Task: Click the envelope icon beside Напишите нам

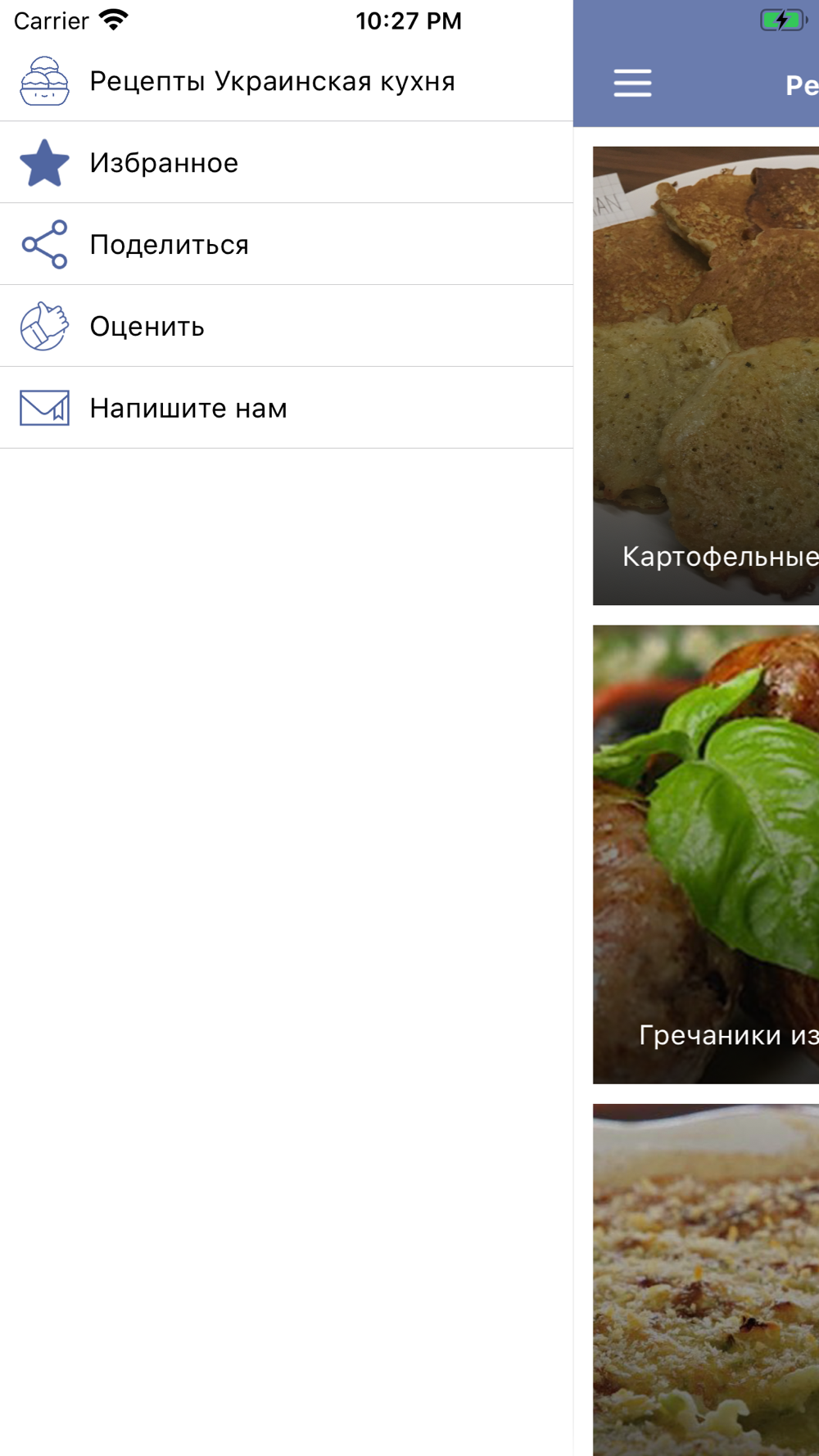Action: [44, 408]
